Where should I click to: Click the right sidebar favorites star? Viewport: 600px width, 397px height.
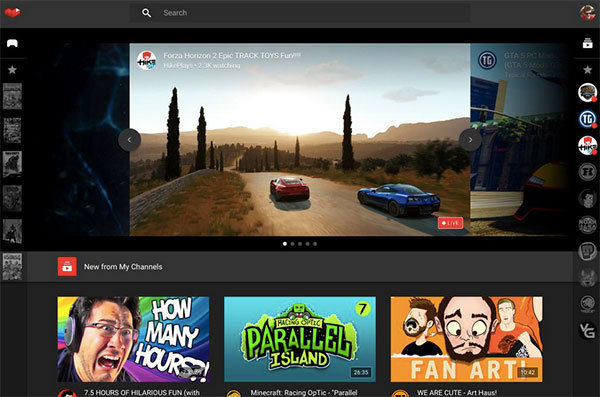(x=587, y=70)
